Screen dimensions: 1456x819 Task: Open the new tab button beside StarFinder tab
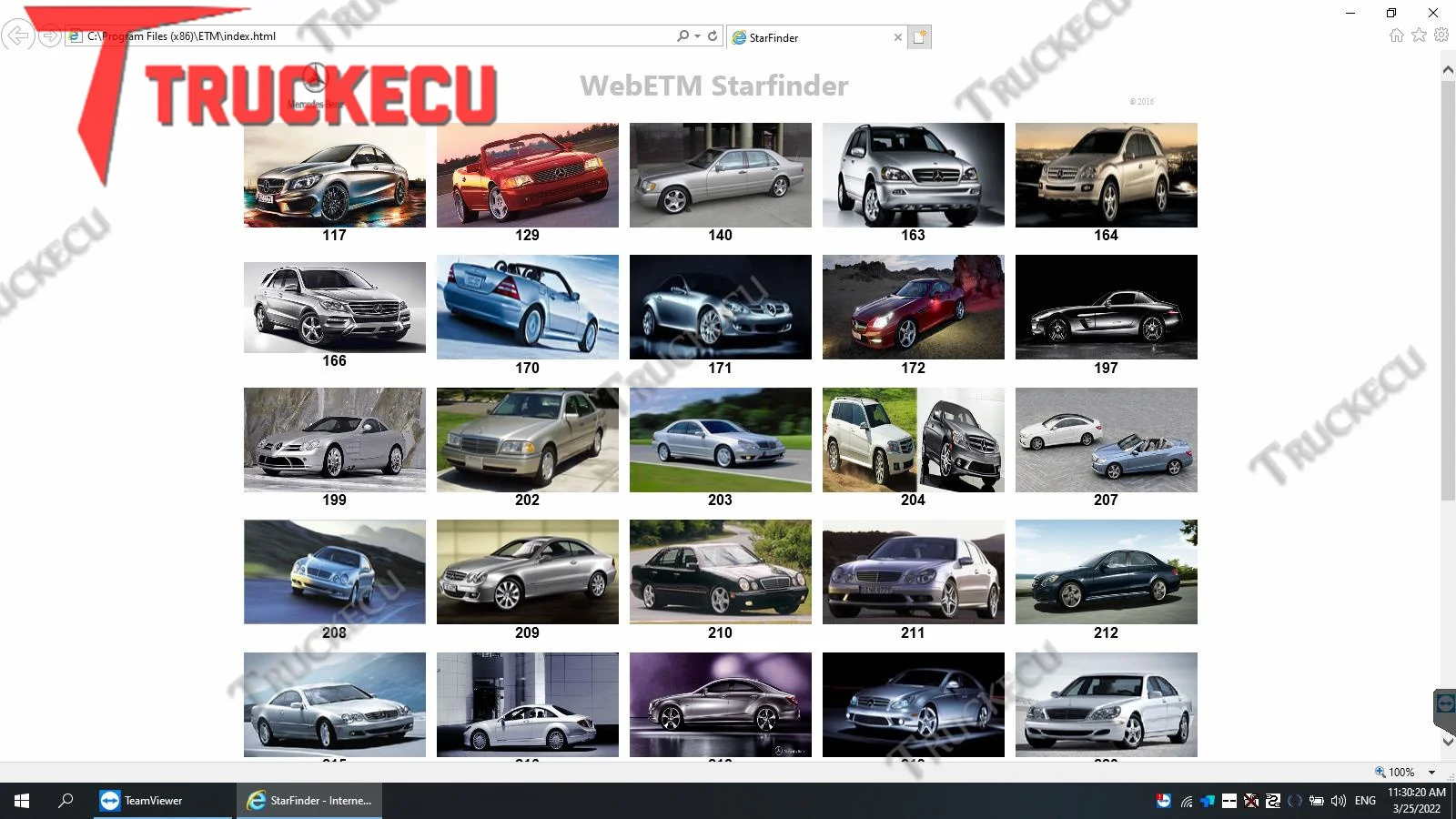[x=920, y=36]
